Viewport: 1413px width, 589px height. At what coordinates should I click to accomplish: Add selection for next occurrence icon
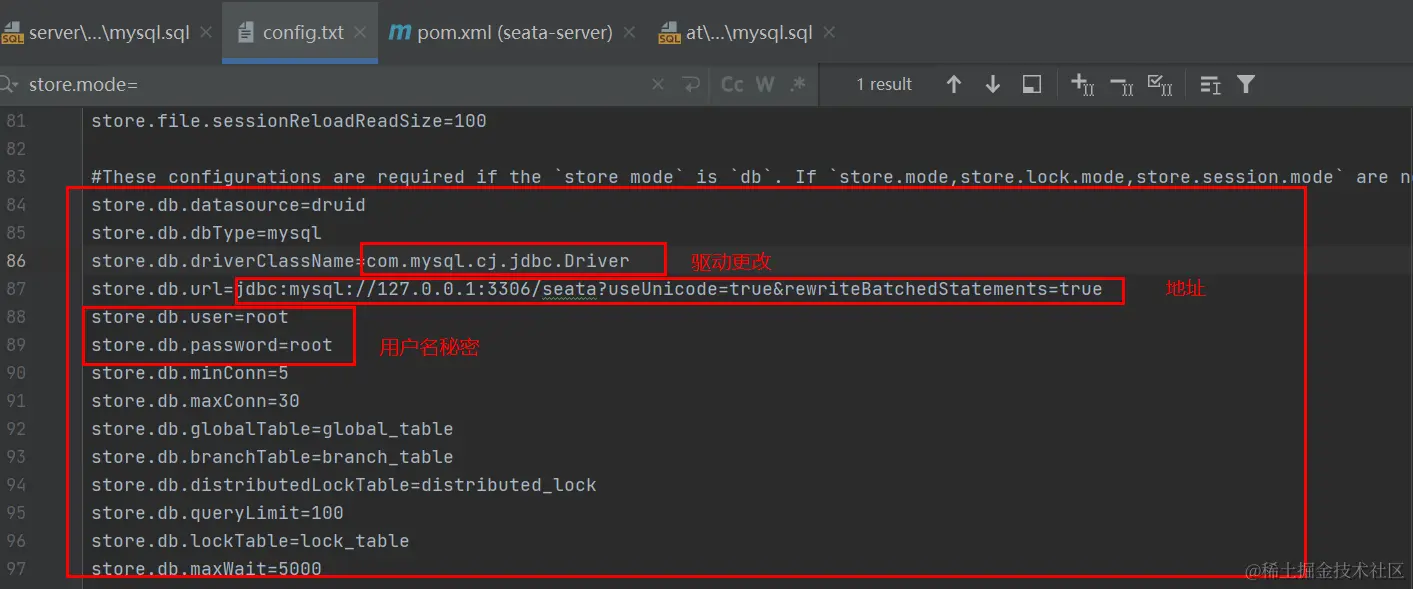(1083, 85)
